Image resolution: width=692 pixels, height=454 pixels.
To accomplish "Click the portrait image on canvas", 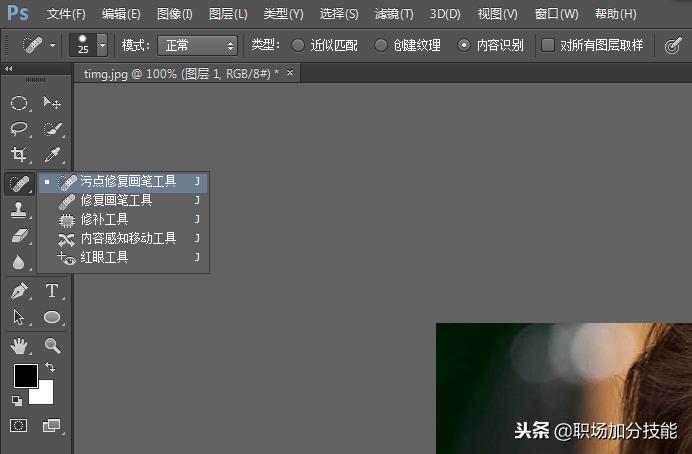I will click(564, 388).
